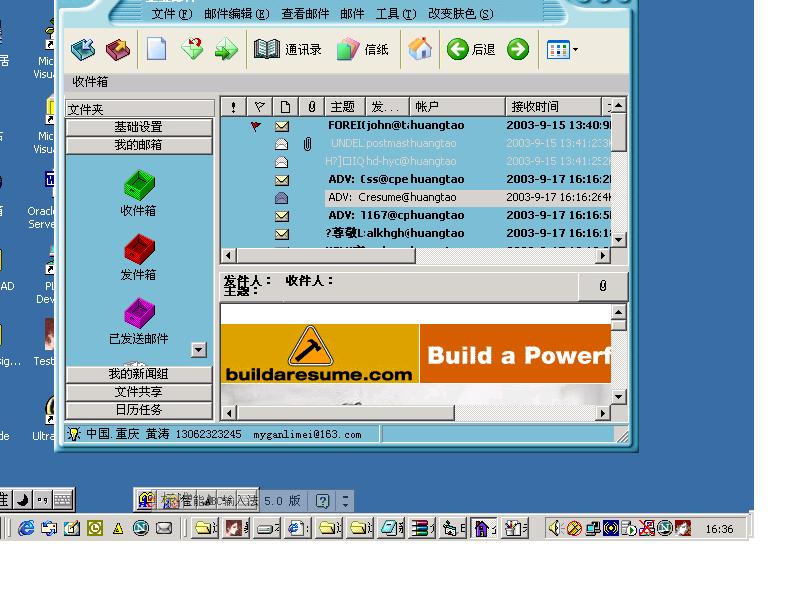This screenshot has height=600, width=800.
Task: Compose a new message via the blank page icon
Action: click(157, 48)
